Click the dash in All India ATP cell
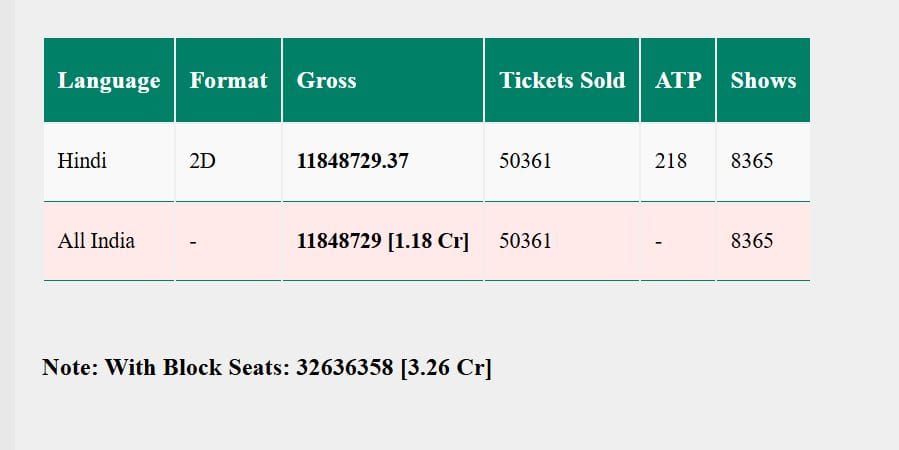This screenshot has width=899, height=450. click(x=659, y=242)
